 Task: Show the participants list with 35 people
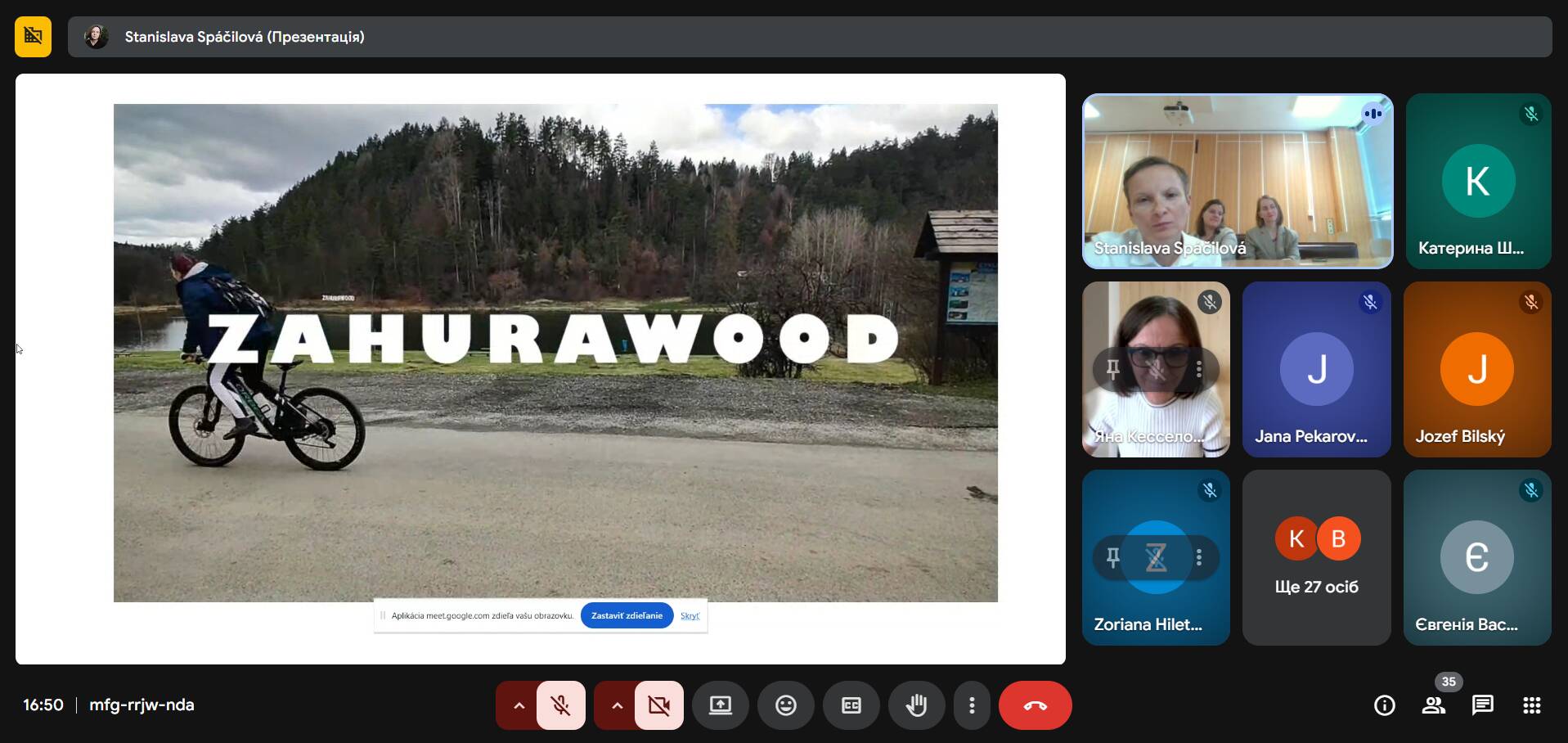coord(1434,705)
